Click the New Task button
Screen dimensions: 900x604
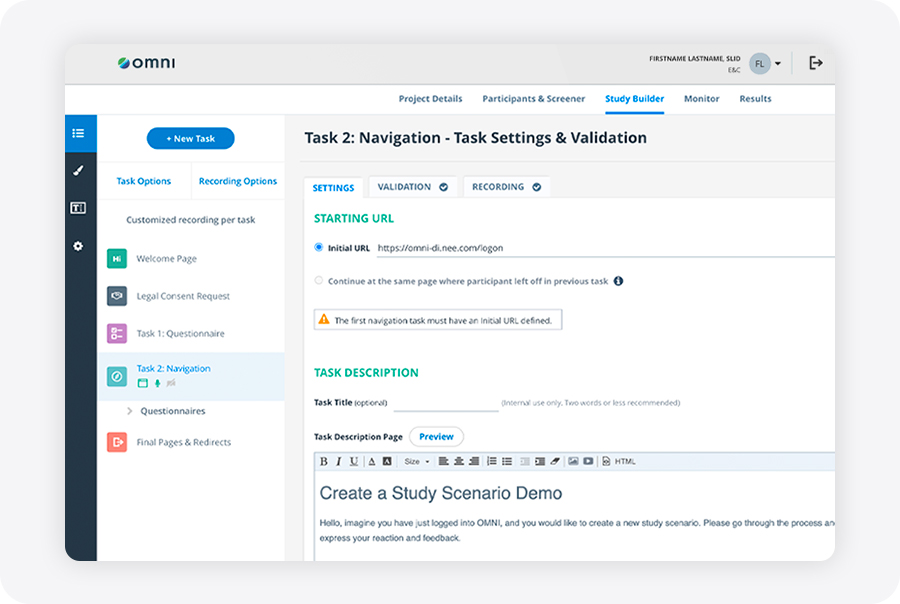[x=191, y=138]
